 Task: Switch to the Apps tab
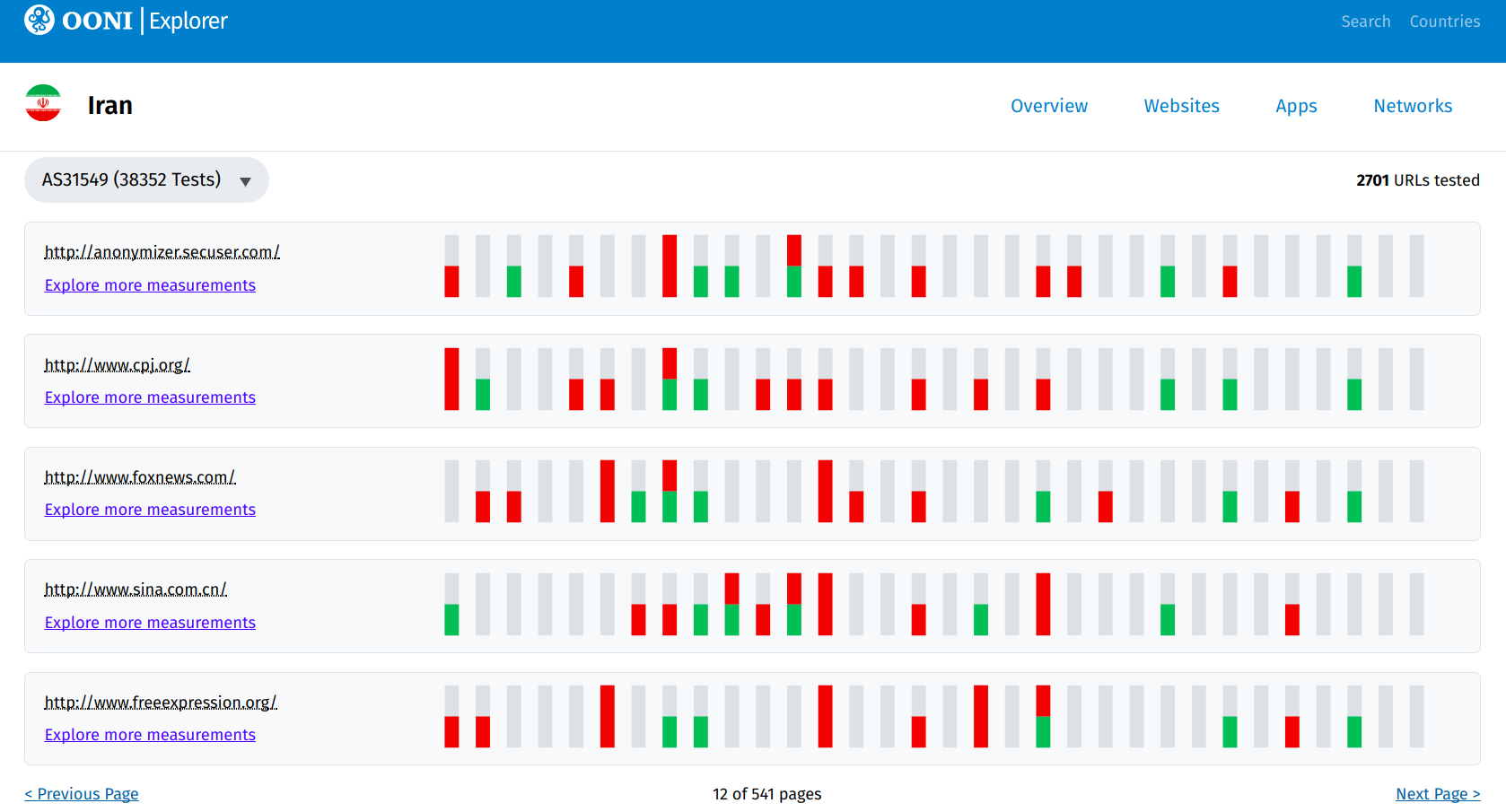[1296, 106]
